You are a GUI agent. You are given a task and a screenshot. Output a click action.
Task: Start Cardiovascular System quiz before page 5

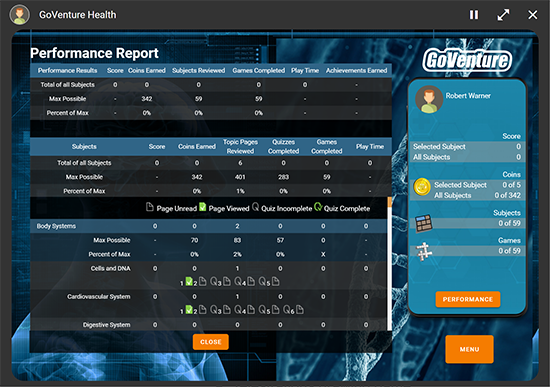pyautogui.click(x=262, y=309)
